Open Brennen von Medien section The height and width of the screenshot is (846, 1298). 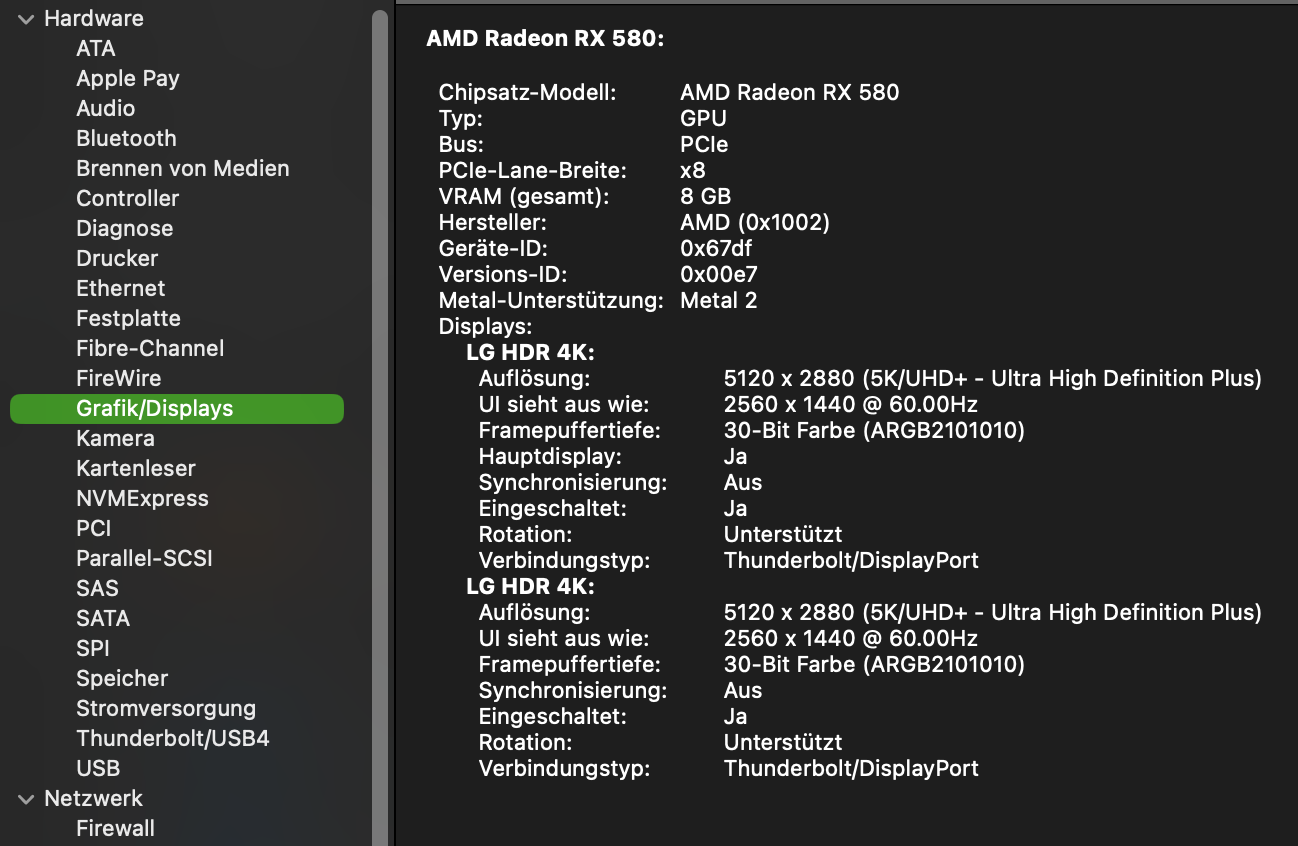[x=183, y=168]
